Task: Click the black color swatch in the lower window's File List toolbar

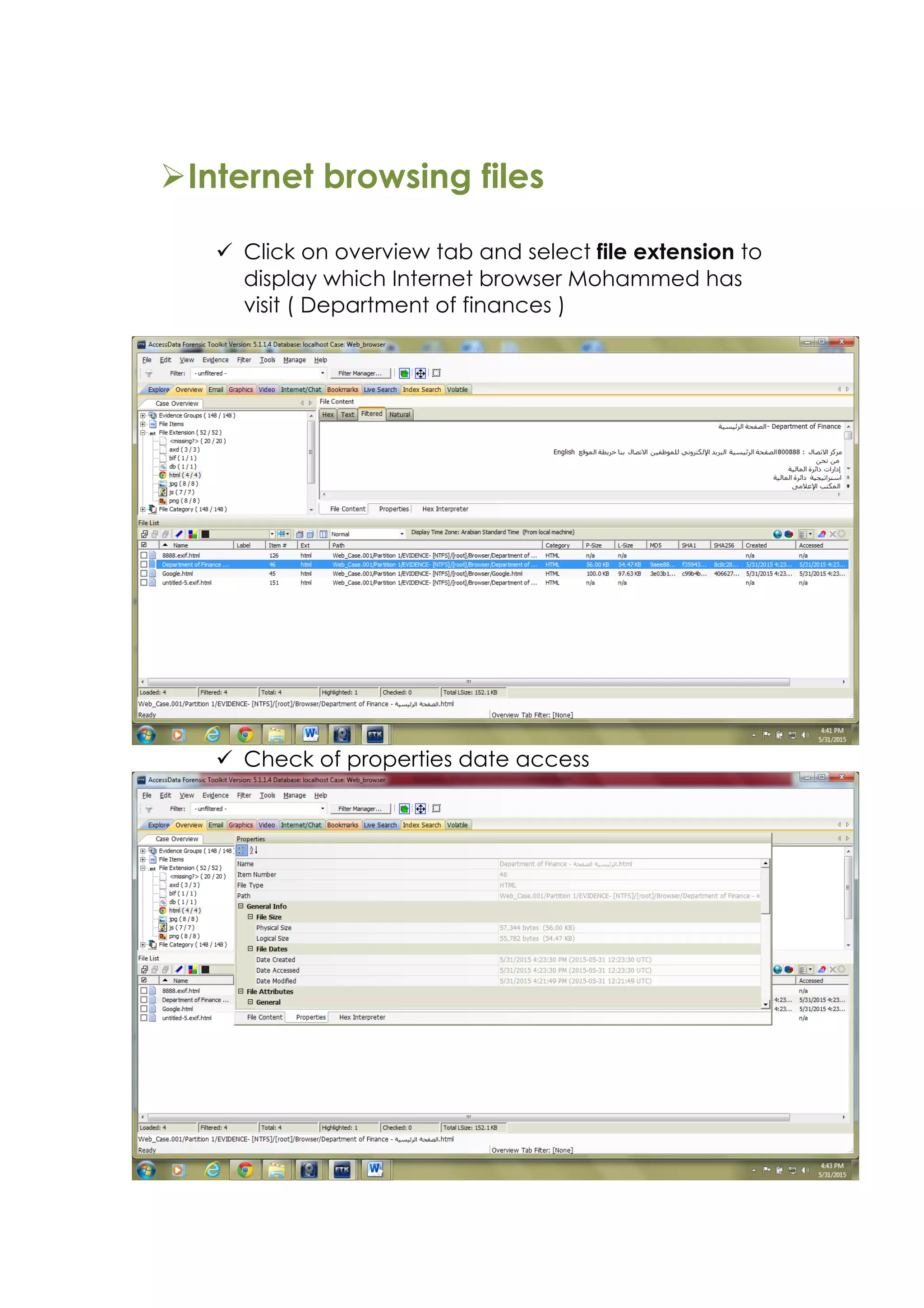Action: click(x=206, y=969)
